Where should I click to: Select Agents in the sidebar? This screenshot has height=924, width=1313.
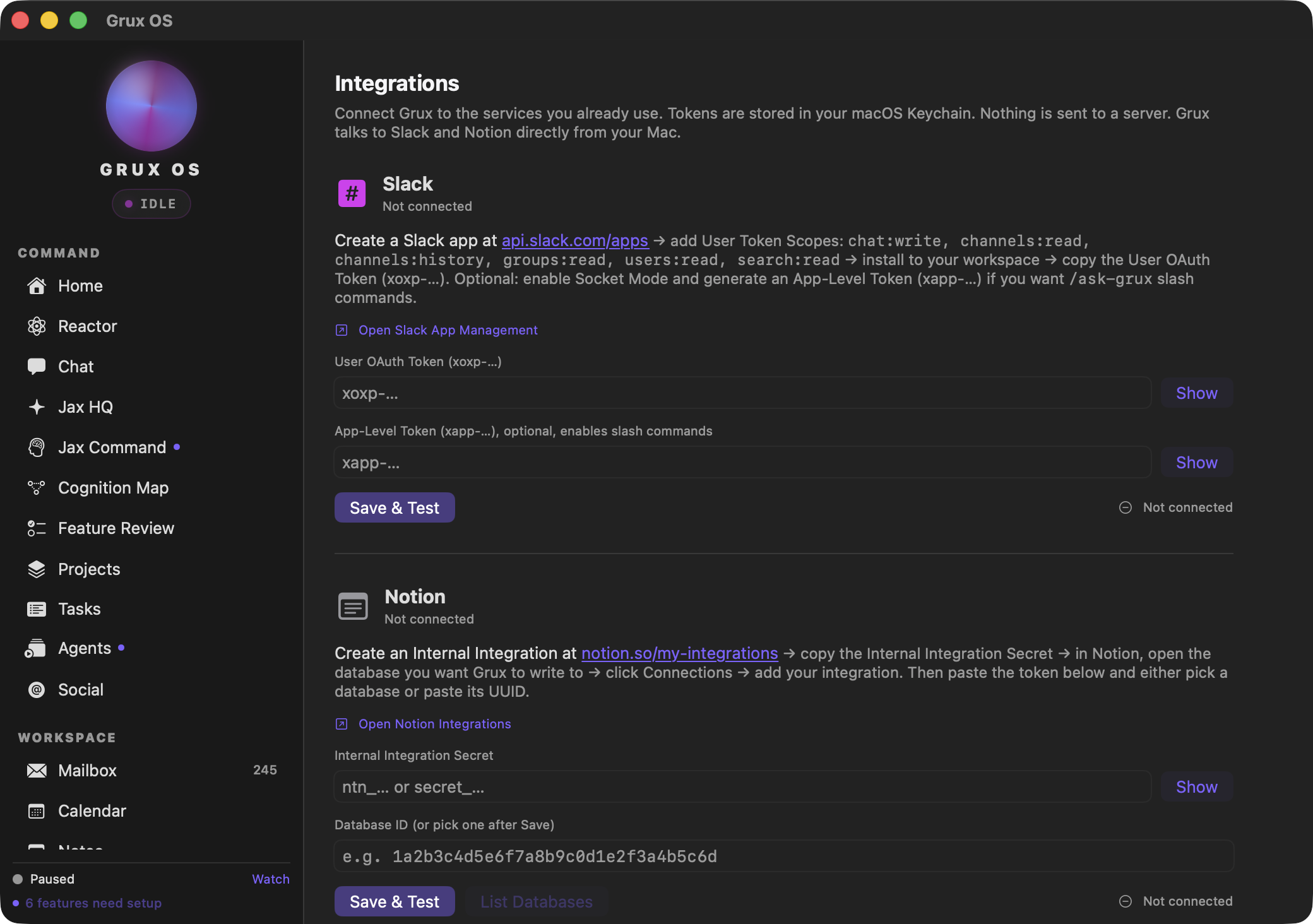(x=151, y=649)
